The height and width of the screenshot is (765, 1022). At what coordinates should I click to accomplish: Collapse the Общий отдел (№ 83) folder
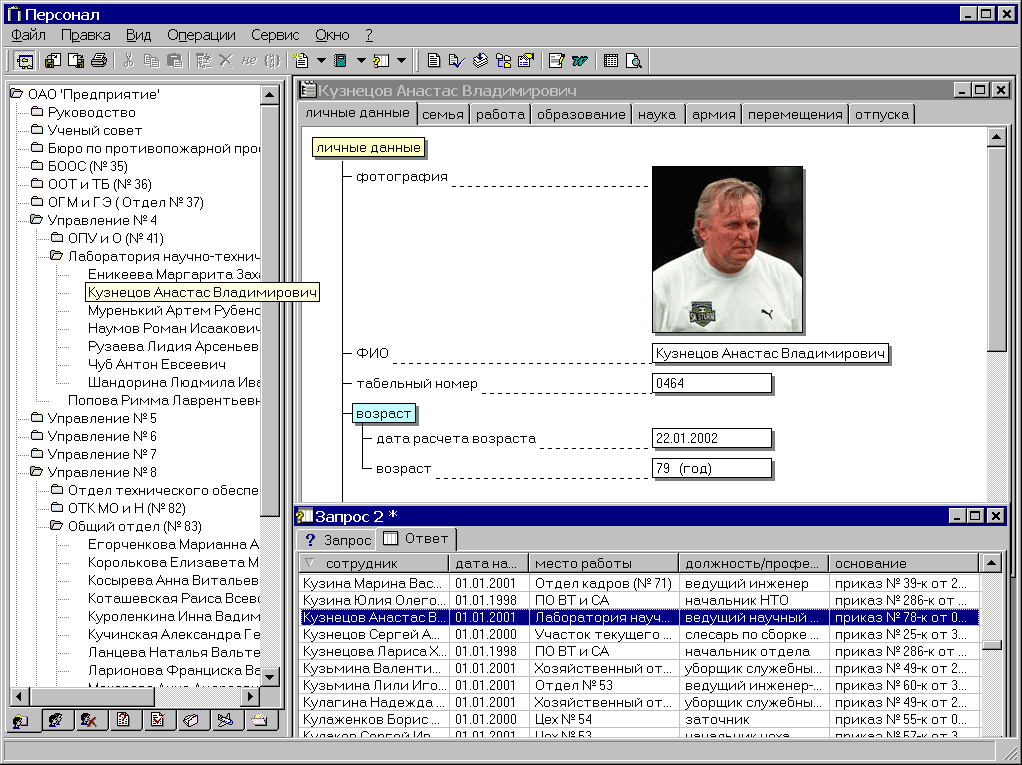(57, 526)
